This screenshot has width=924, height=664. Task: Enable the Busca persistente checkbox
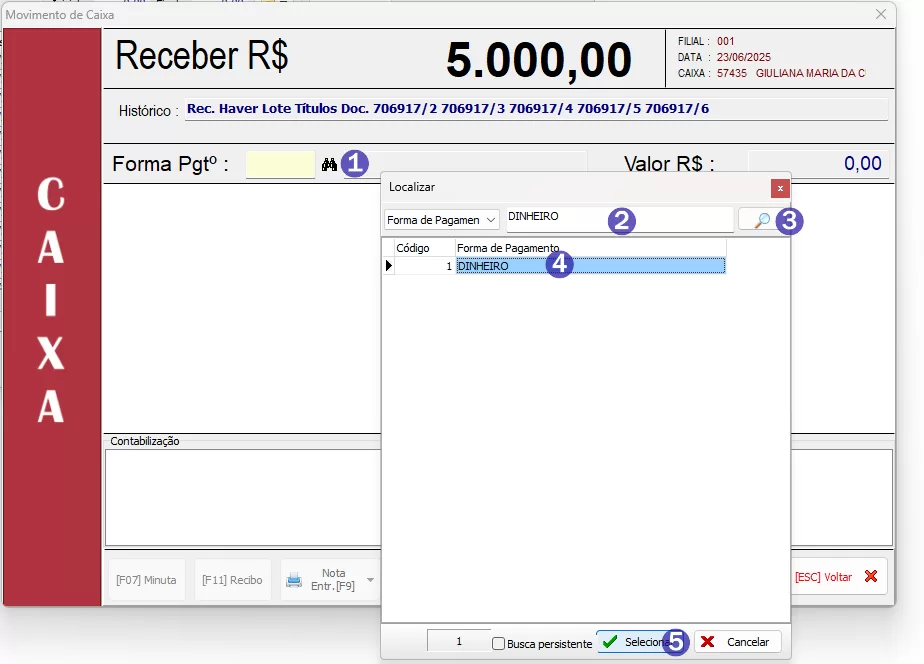coord(499,644)
